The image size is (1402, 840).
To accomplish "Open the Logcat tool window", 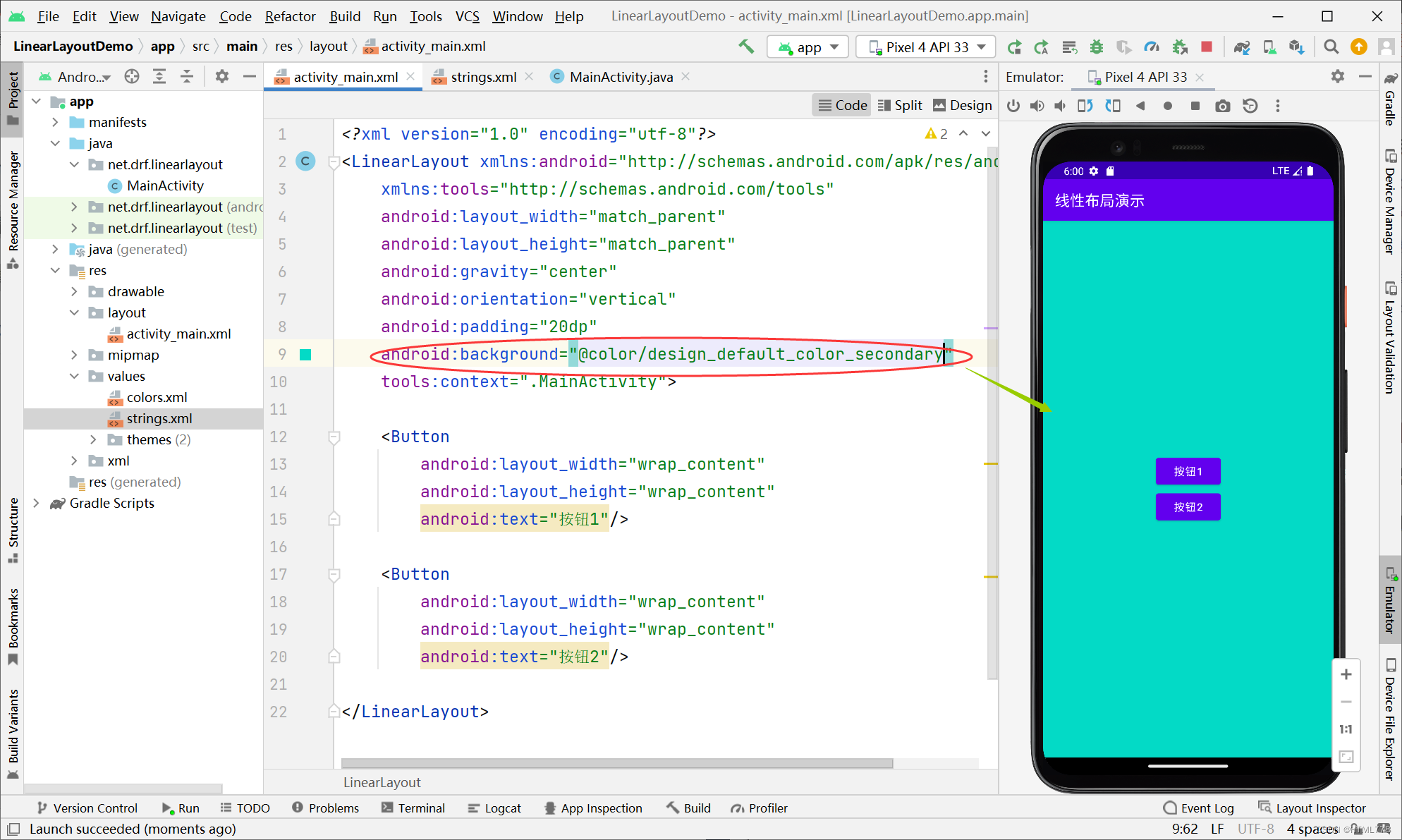I will 494,808.
